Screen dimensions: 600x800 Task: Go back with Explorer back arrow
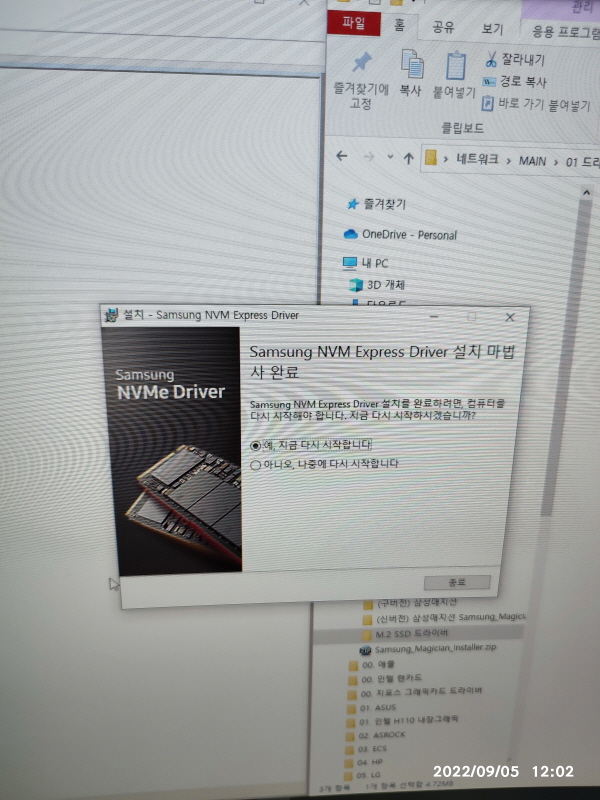tap(342, 156)
